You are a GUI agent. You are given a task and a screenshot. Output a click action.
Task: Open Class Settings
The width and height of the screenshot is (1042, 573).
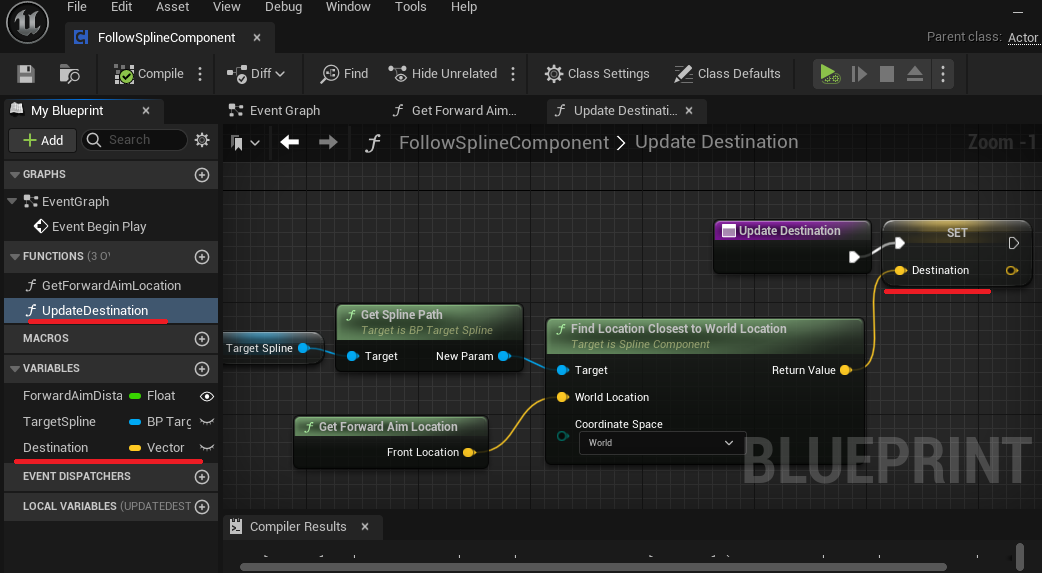coord(597,74)
